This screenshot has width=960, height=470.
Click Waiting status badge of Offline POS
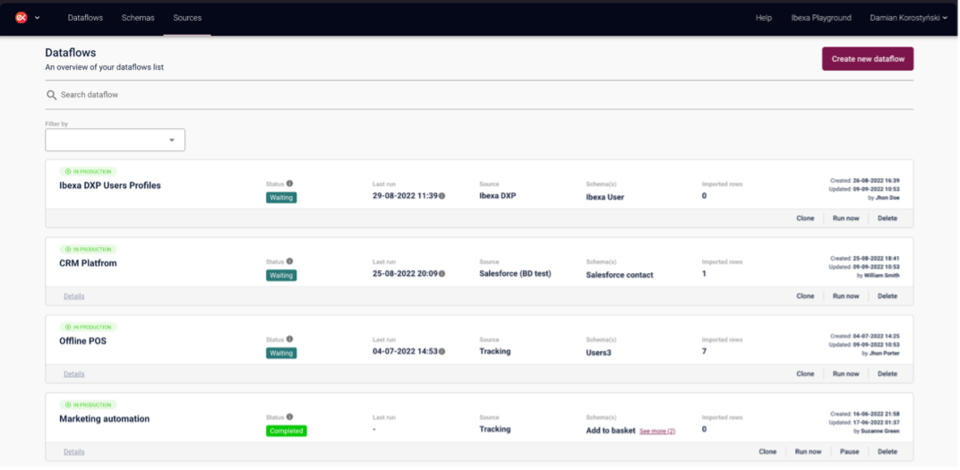click(x=281, y=353)
